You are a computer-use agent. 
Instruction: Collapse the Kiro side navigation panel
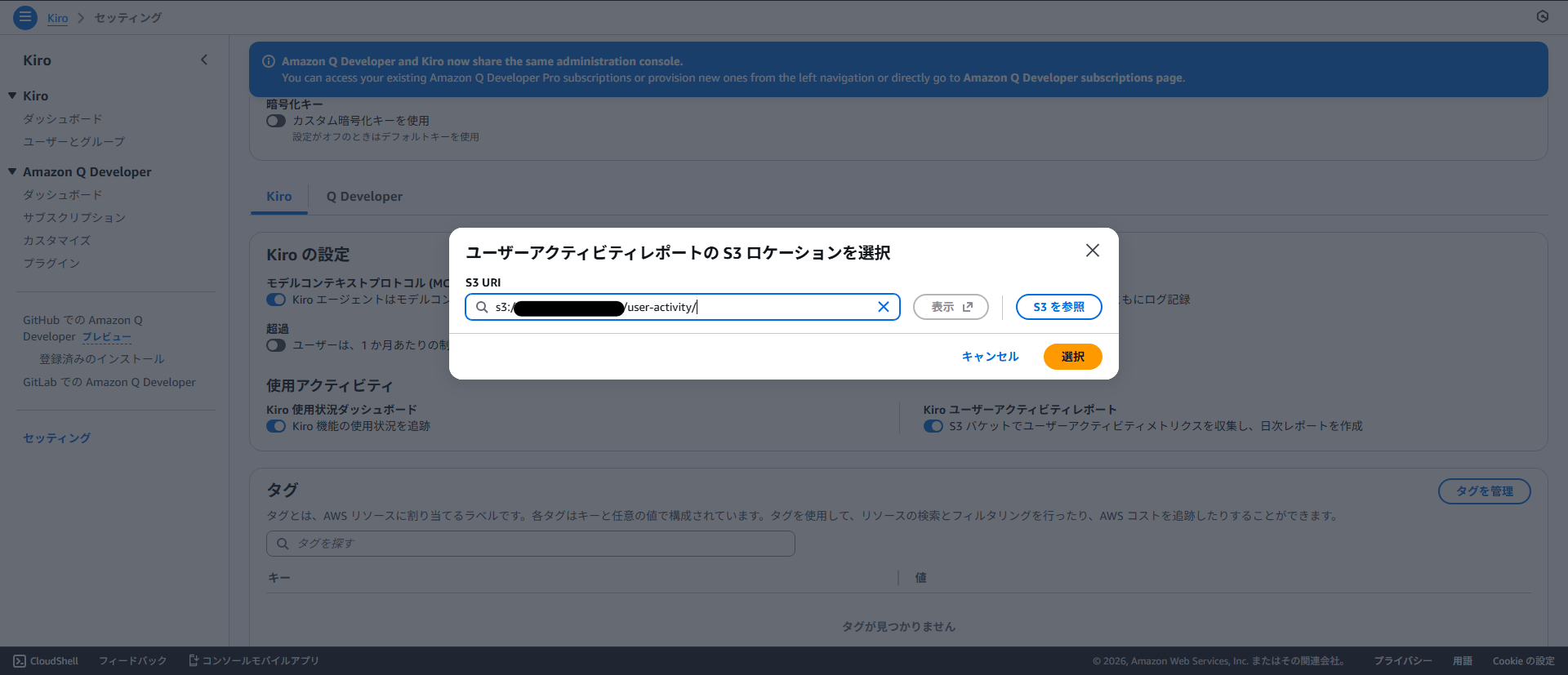(x=204, y=60)
